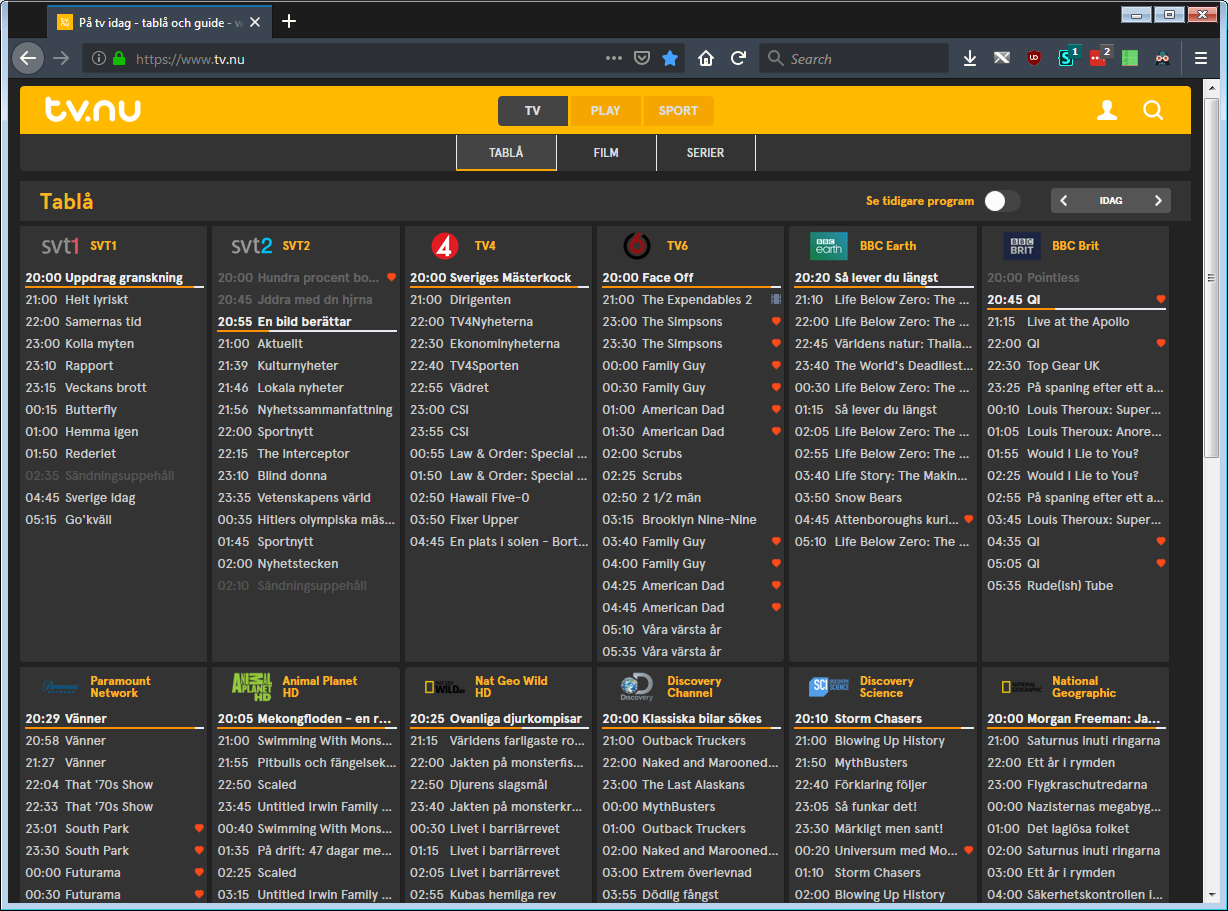Toggle Se tidigare program switch
Image resolution: width=1228 pixels, height=911 pixels.
point(1002,201)
